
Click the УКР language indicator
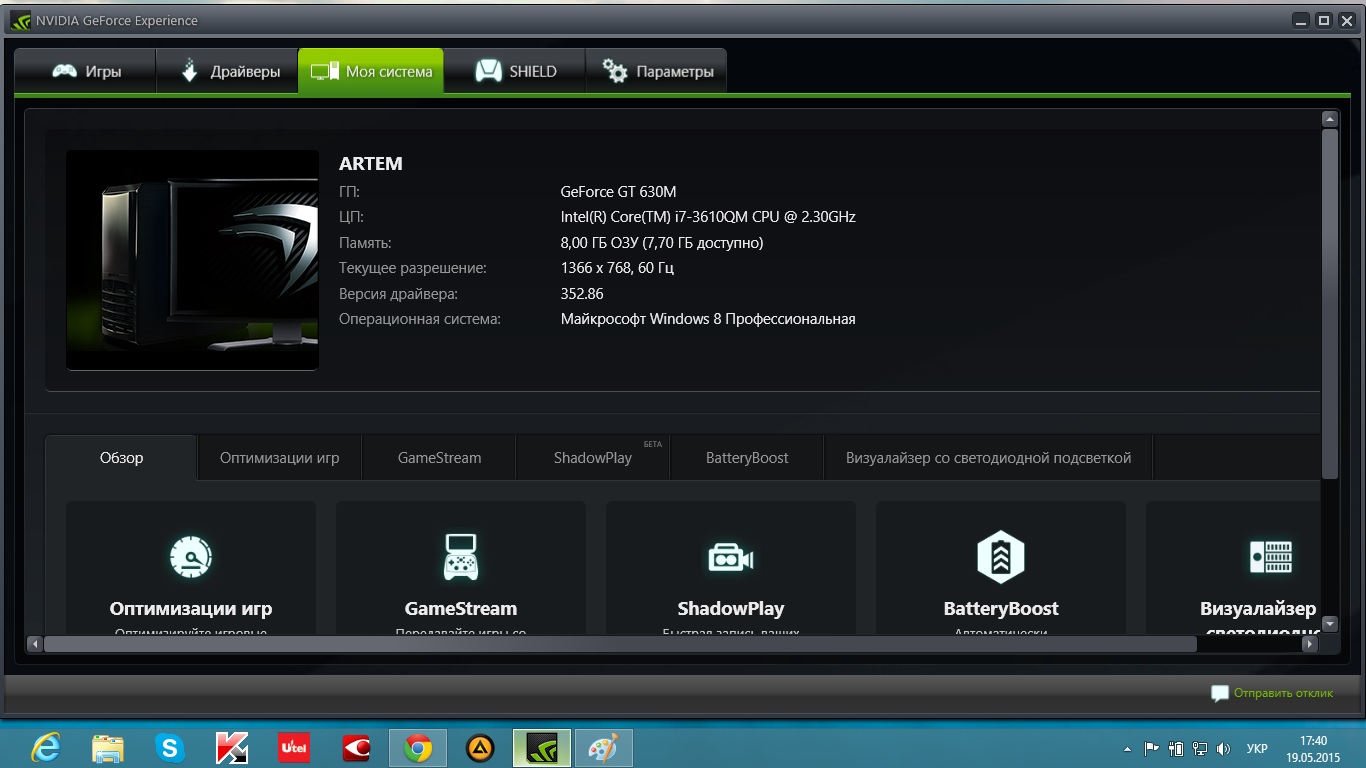(1257, 749)
